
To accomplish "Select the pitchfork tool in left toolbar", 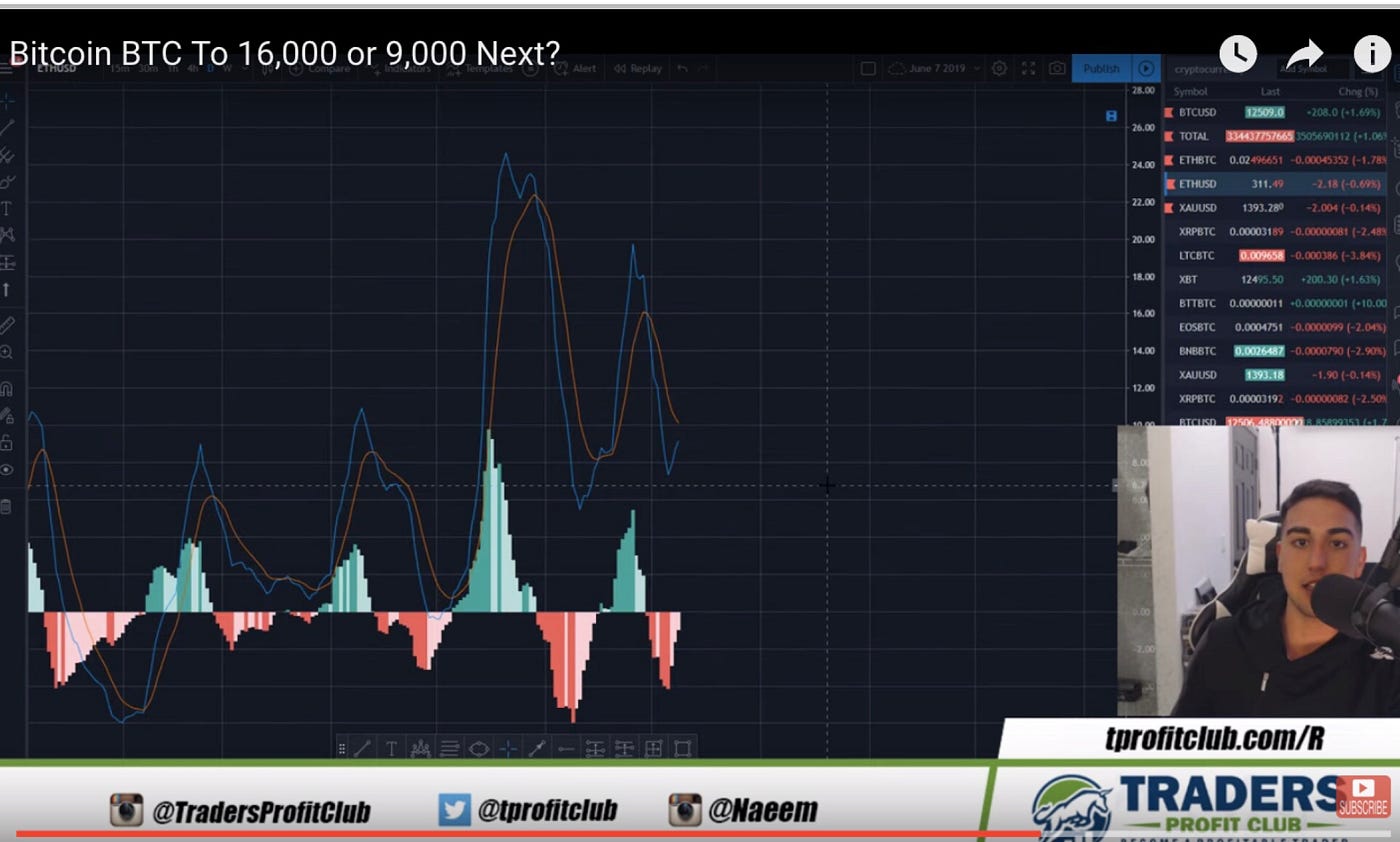I will 7,155.
